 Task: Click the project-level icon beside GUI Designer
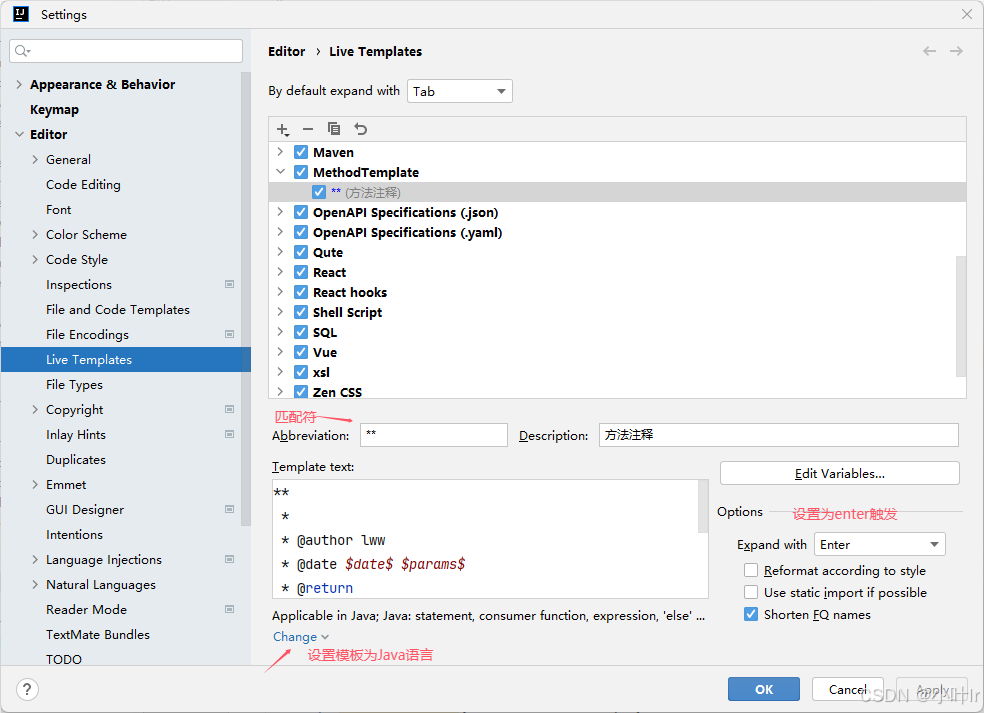[230, 509]
